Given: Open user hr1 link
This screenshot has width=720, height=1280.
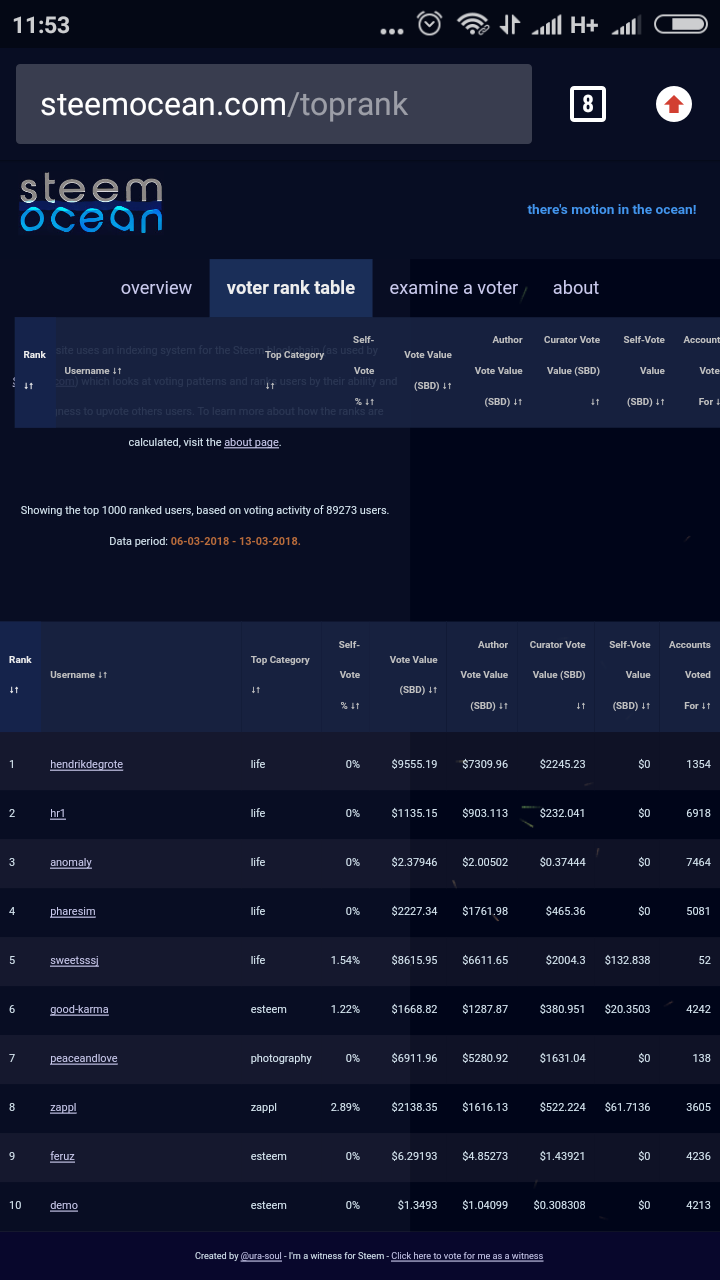Looking at the screenshot, I should click(58, 813).
